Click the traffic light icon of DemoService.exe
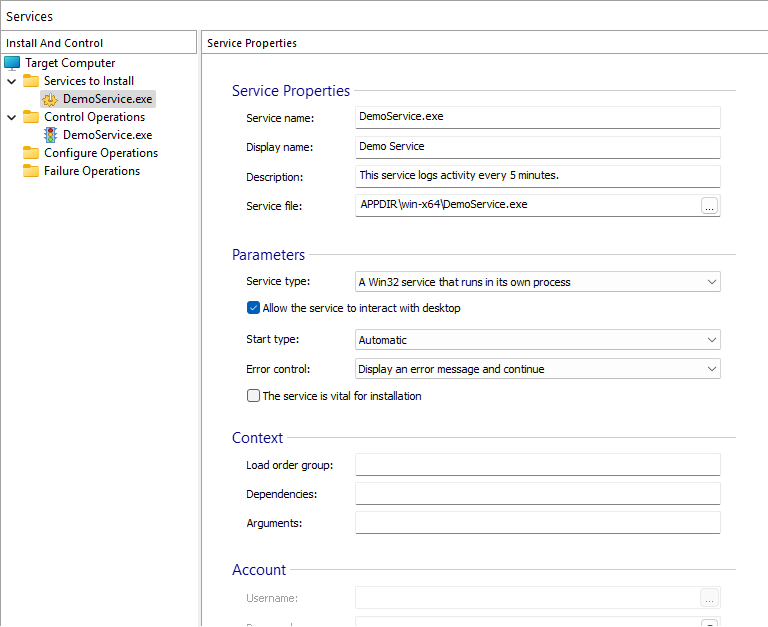 coord(50,135)
